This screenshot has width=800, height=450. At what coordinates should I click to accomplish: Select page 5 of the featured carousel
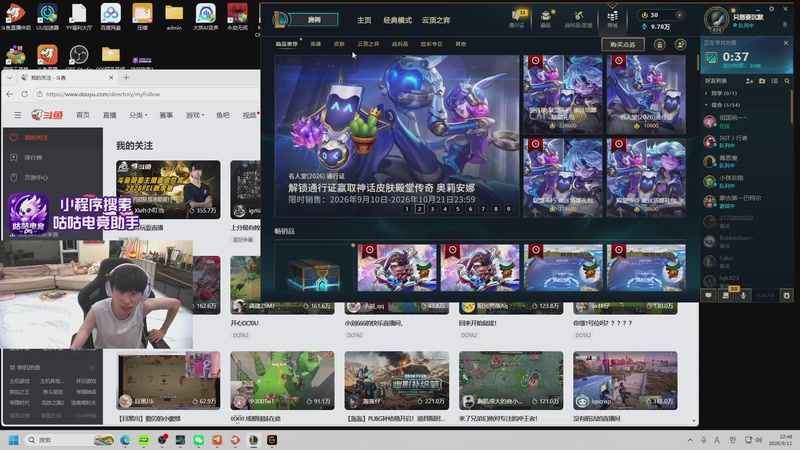click(458, 209)
